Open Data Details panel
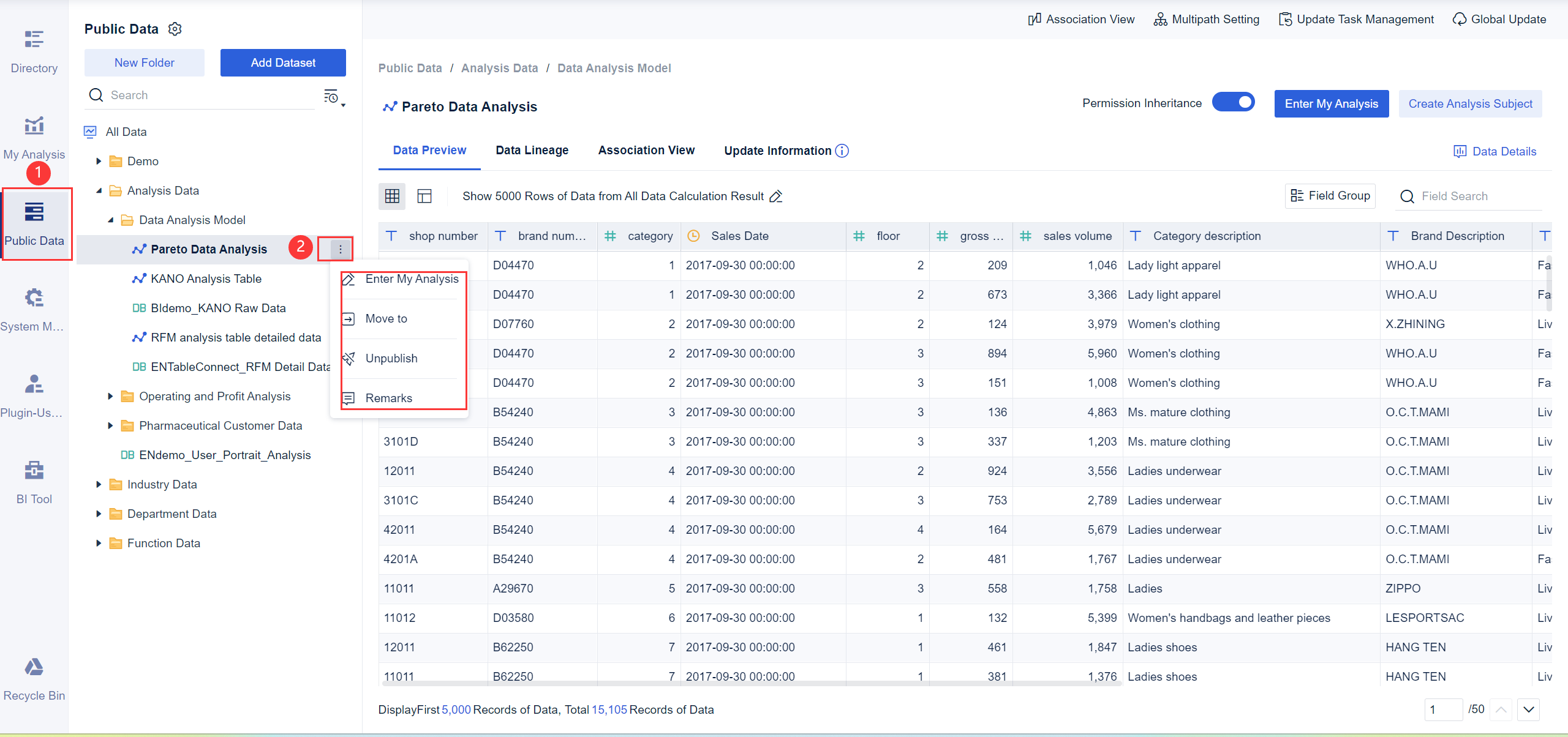 point(1496,151)
